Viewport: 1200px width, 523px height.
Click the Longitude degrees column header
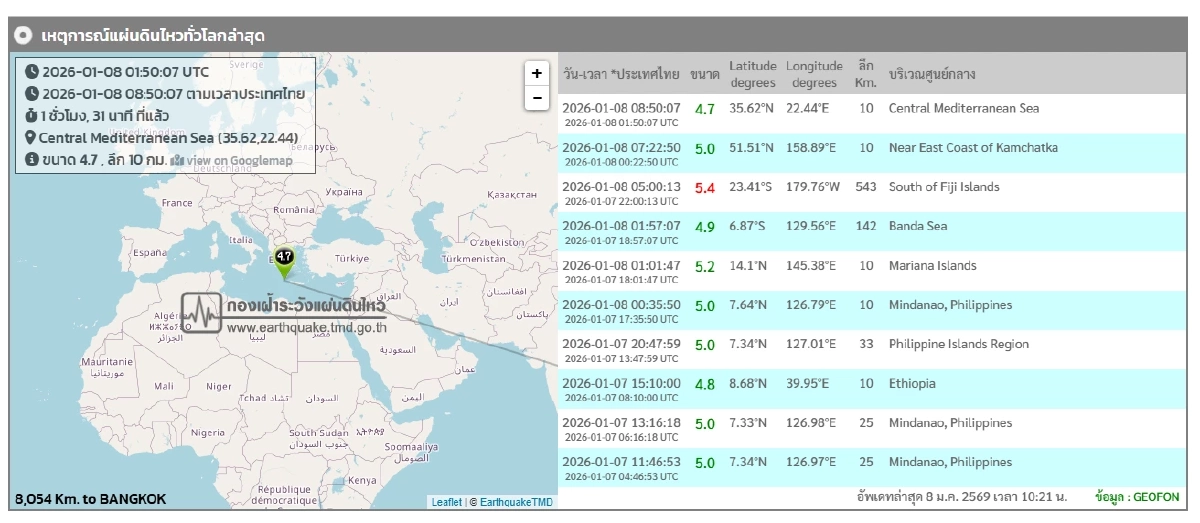[x=814, y=74]
